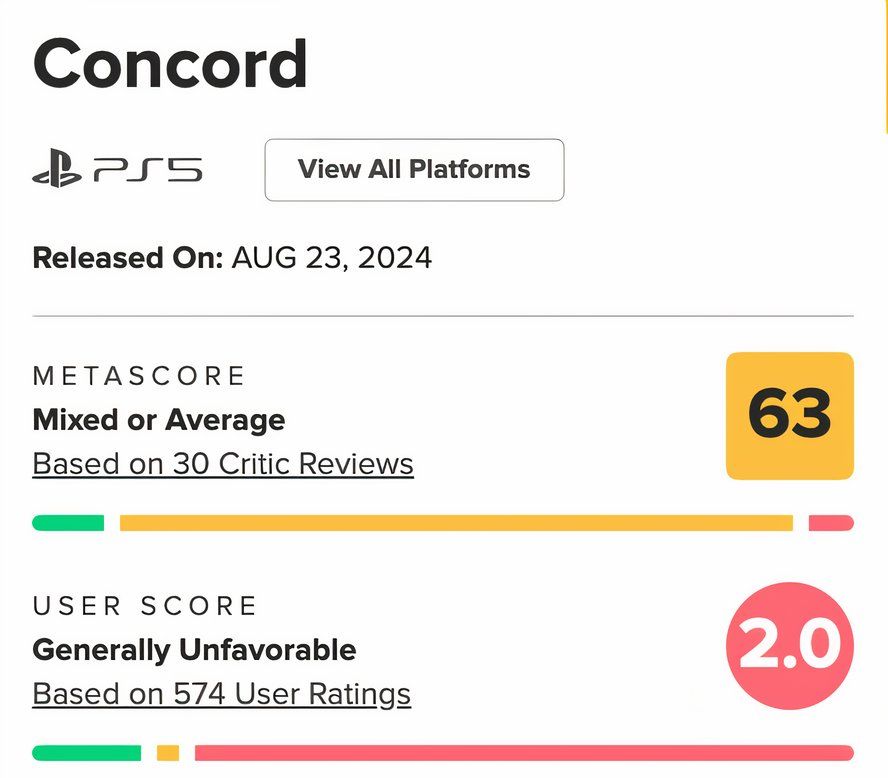Click the METASCORE heading label
888x778 pixels.
tap(139, 376)
